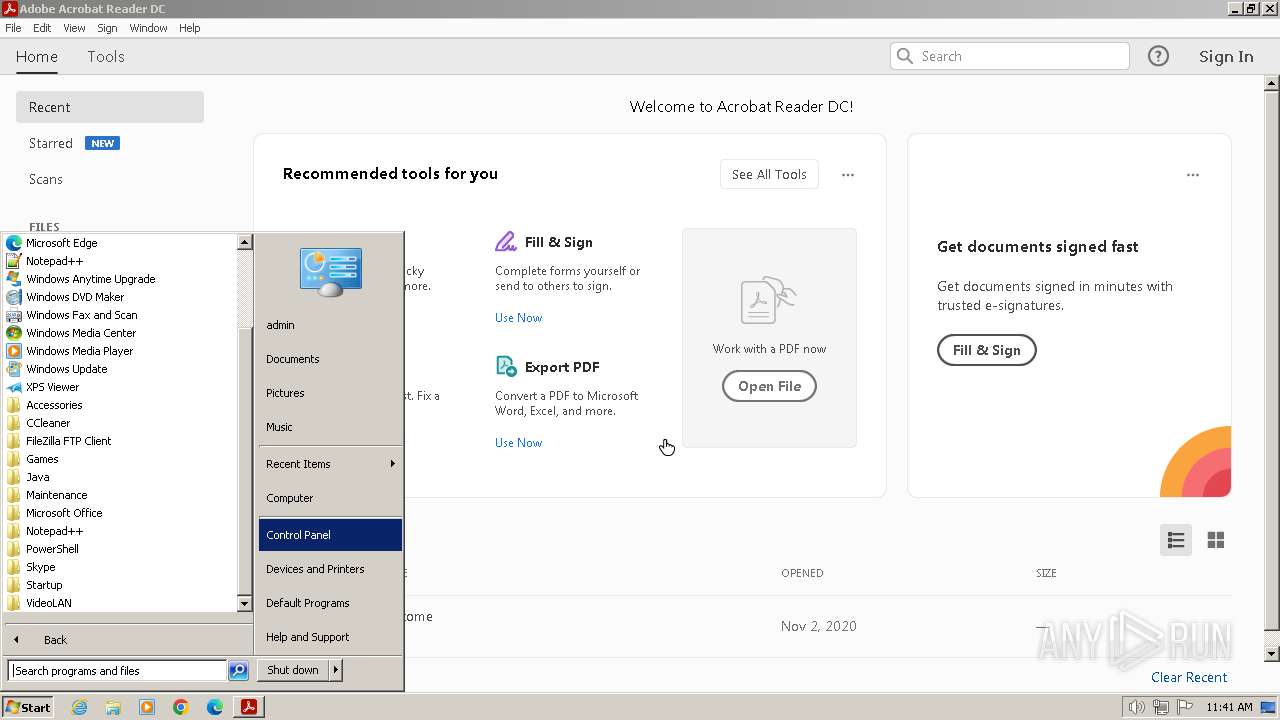Image resolution: width=1280 pixels, height=720 pixels.
Task: Expand the VideoLAN folder
Action: 48,603
